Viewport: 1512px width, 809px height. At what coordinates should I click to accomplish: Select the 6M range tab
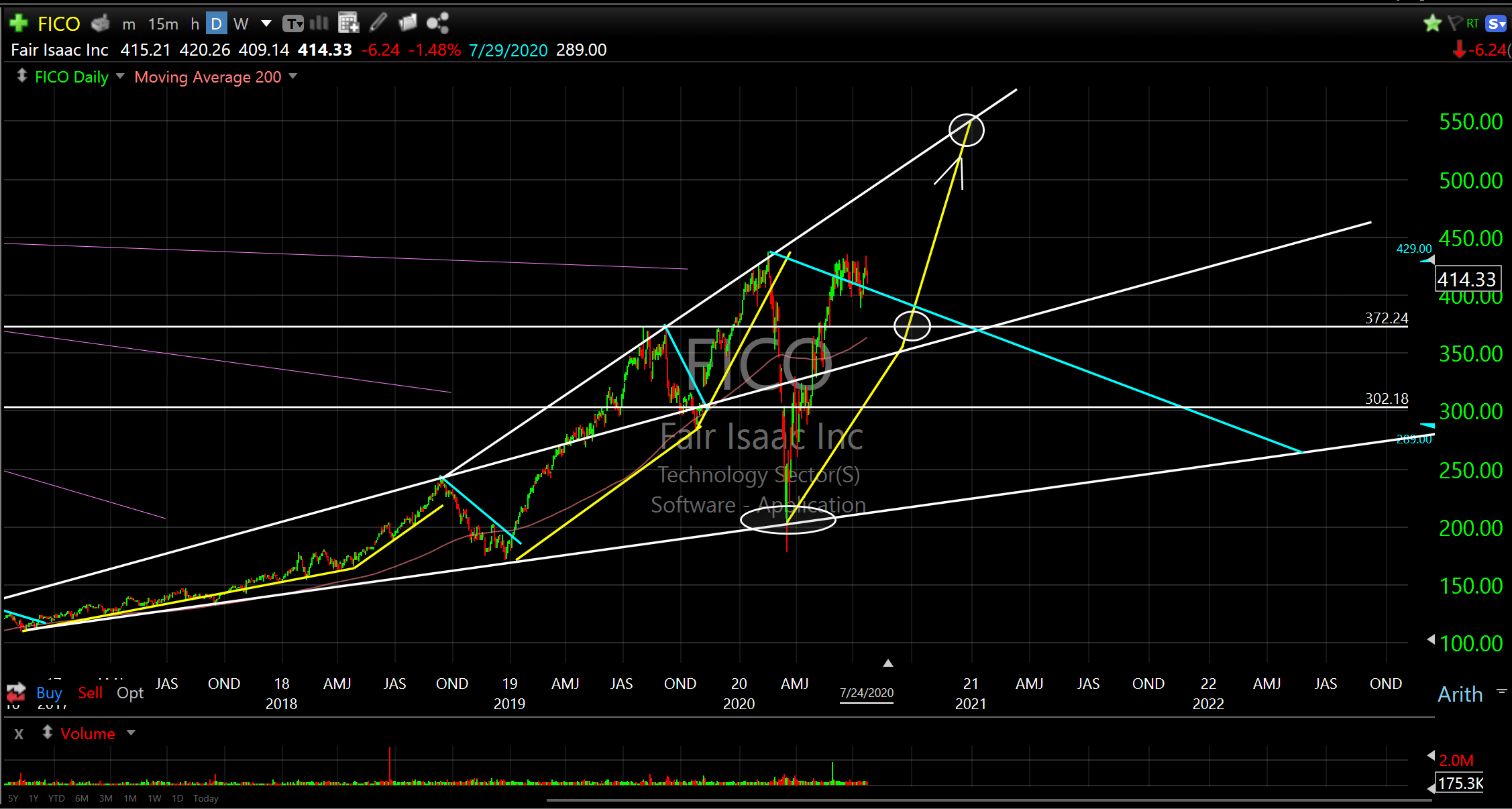[81, 798]
